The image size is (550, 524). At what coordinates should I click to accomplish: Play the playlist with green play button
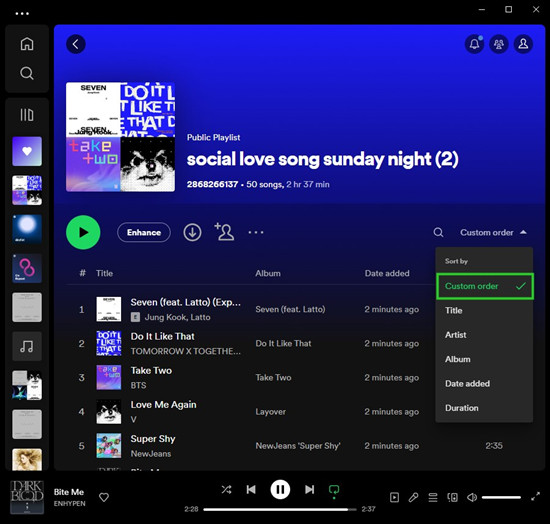click(x=83, y=232)
